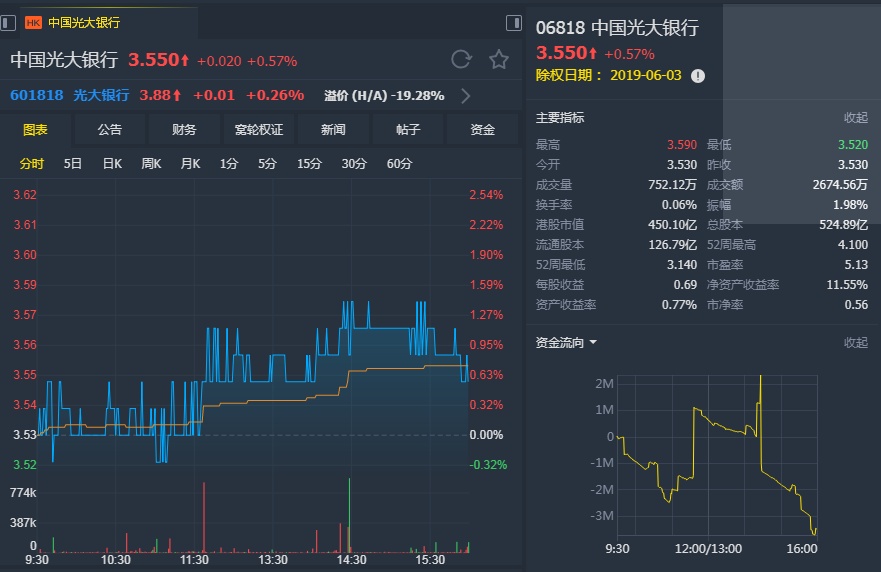Click the 06818 中国光大银行 heading

click(x=617, y=28)
